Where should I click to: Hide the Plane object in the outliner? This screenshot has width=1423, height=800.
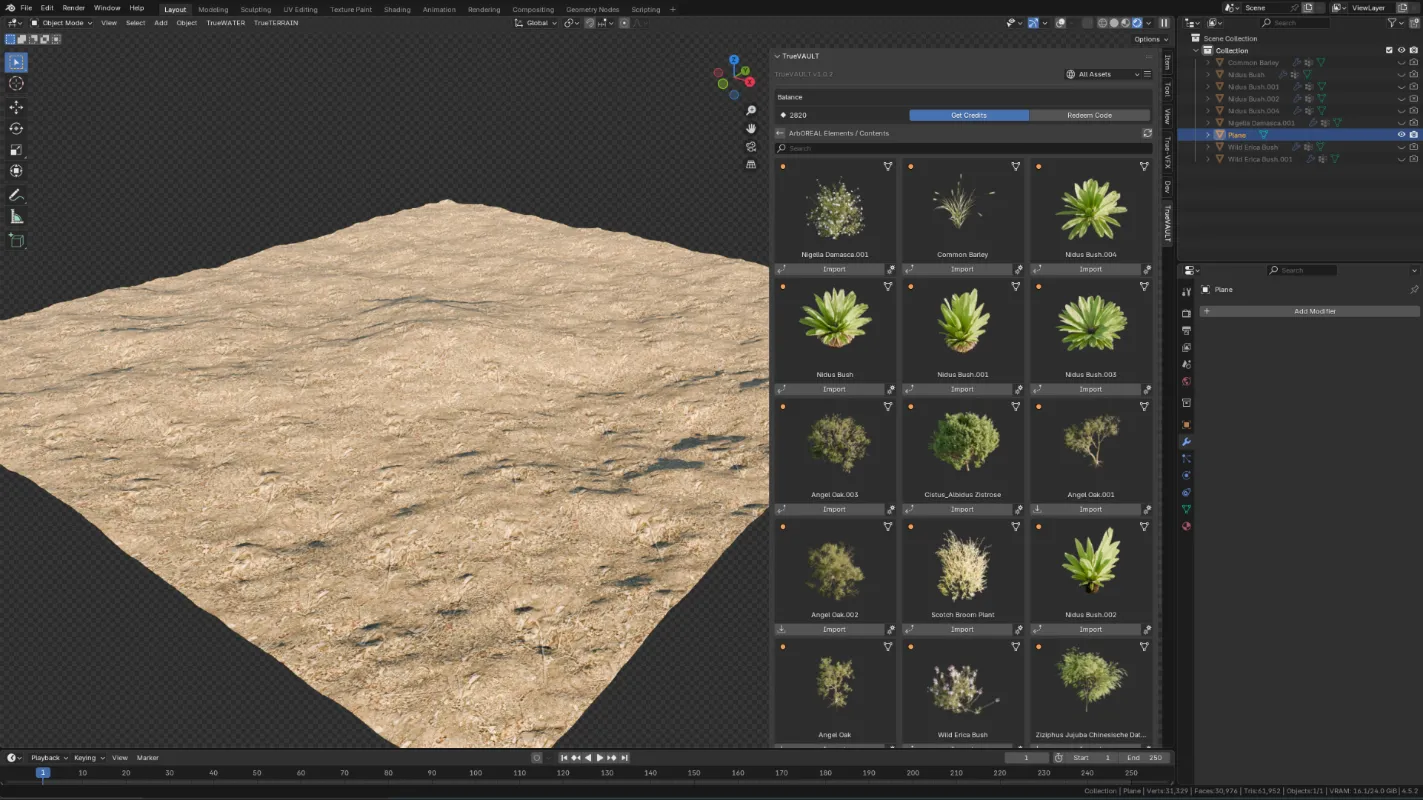[x=1402, y=135]
